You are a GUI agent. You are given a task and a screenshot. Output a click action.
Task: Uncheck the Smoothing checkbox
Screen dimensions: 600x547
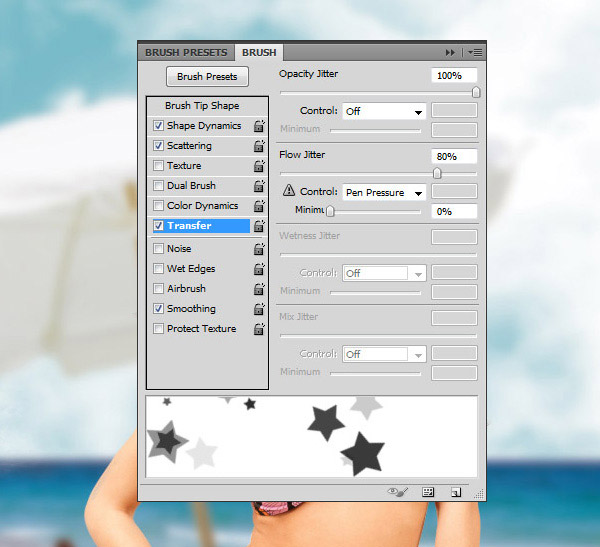tap(158, 309)
